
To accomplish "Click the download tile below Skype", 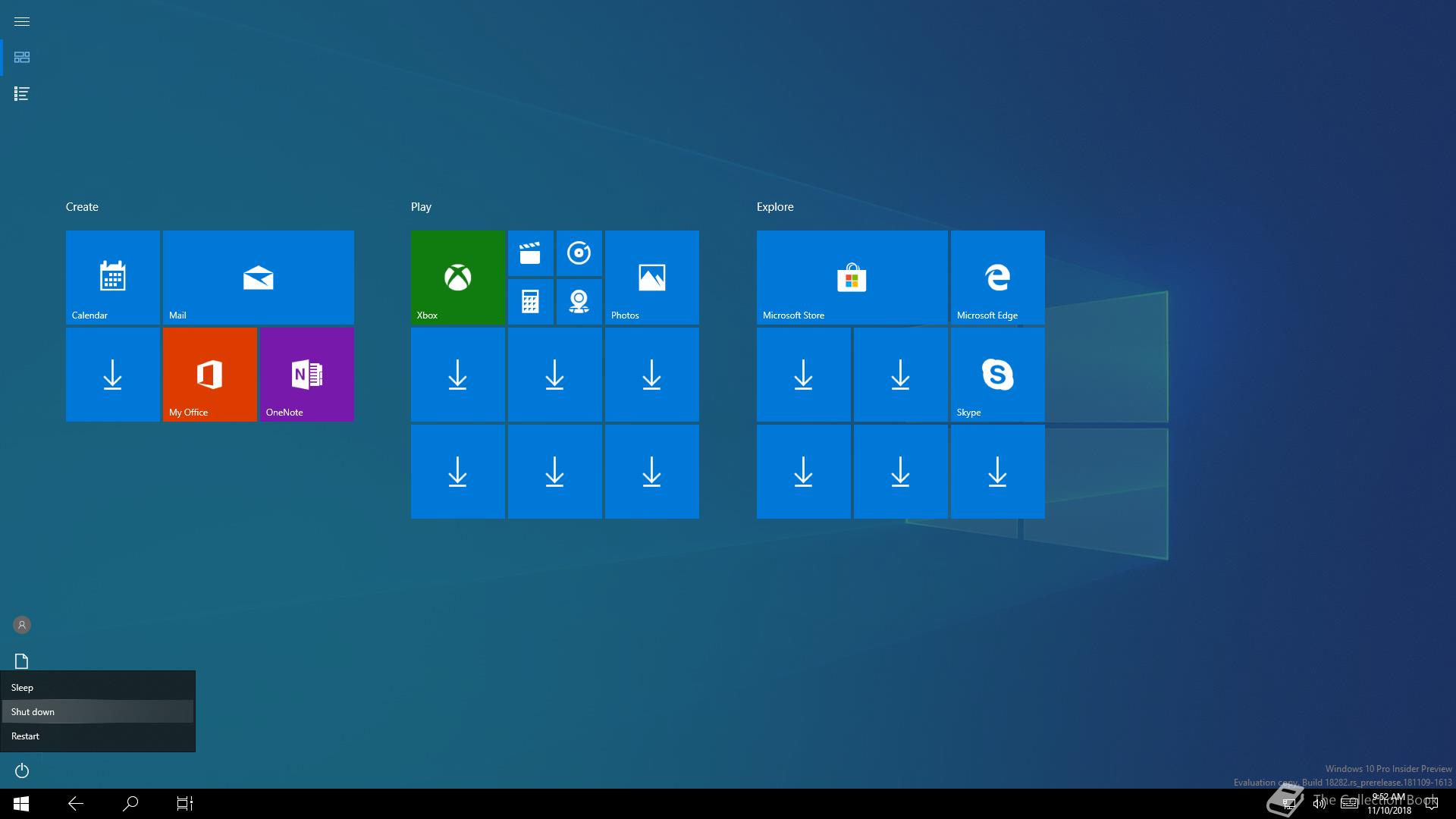I will (x=997, y=472).
